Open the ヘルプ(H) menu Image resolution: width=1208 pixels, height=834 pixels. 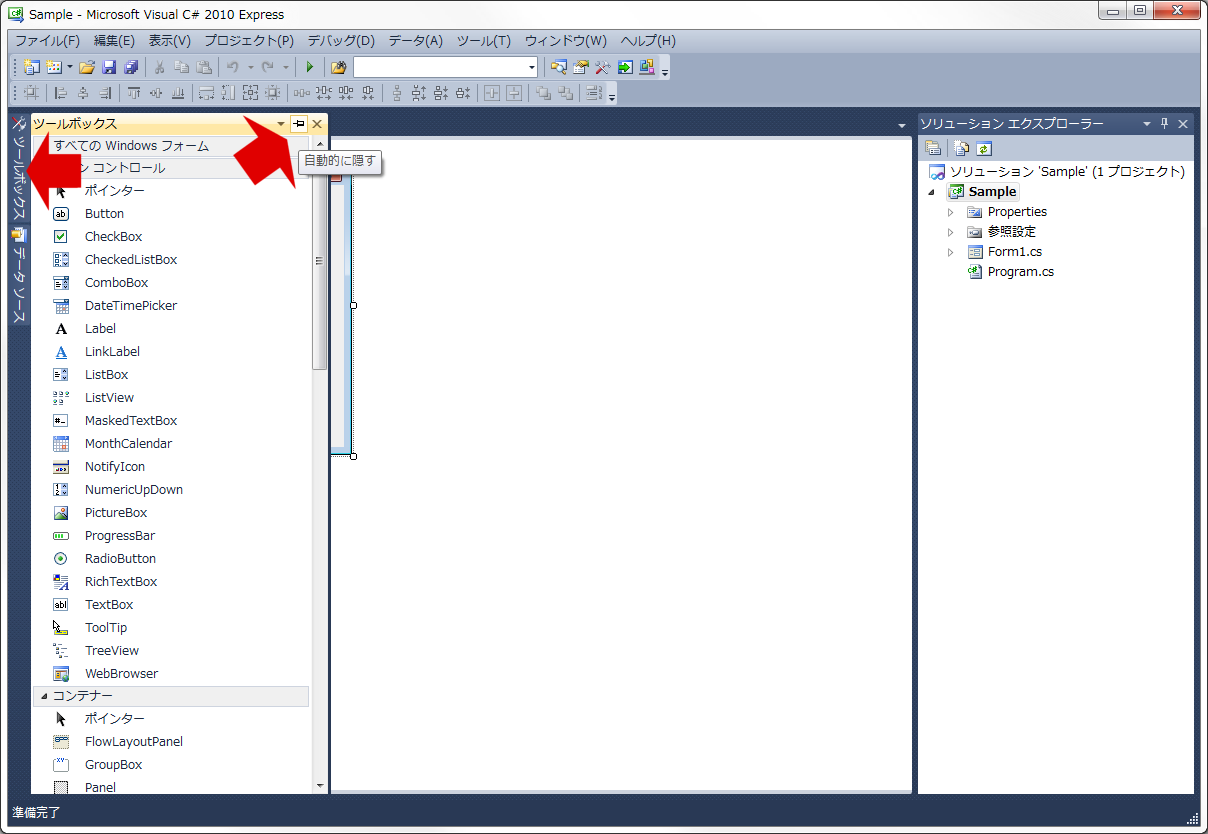[648, 41]
